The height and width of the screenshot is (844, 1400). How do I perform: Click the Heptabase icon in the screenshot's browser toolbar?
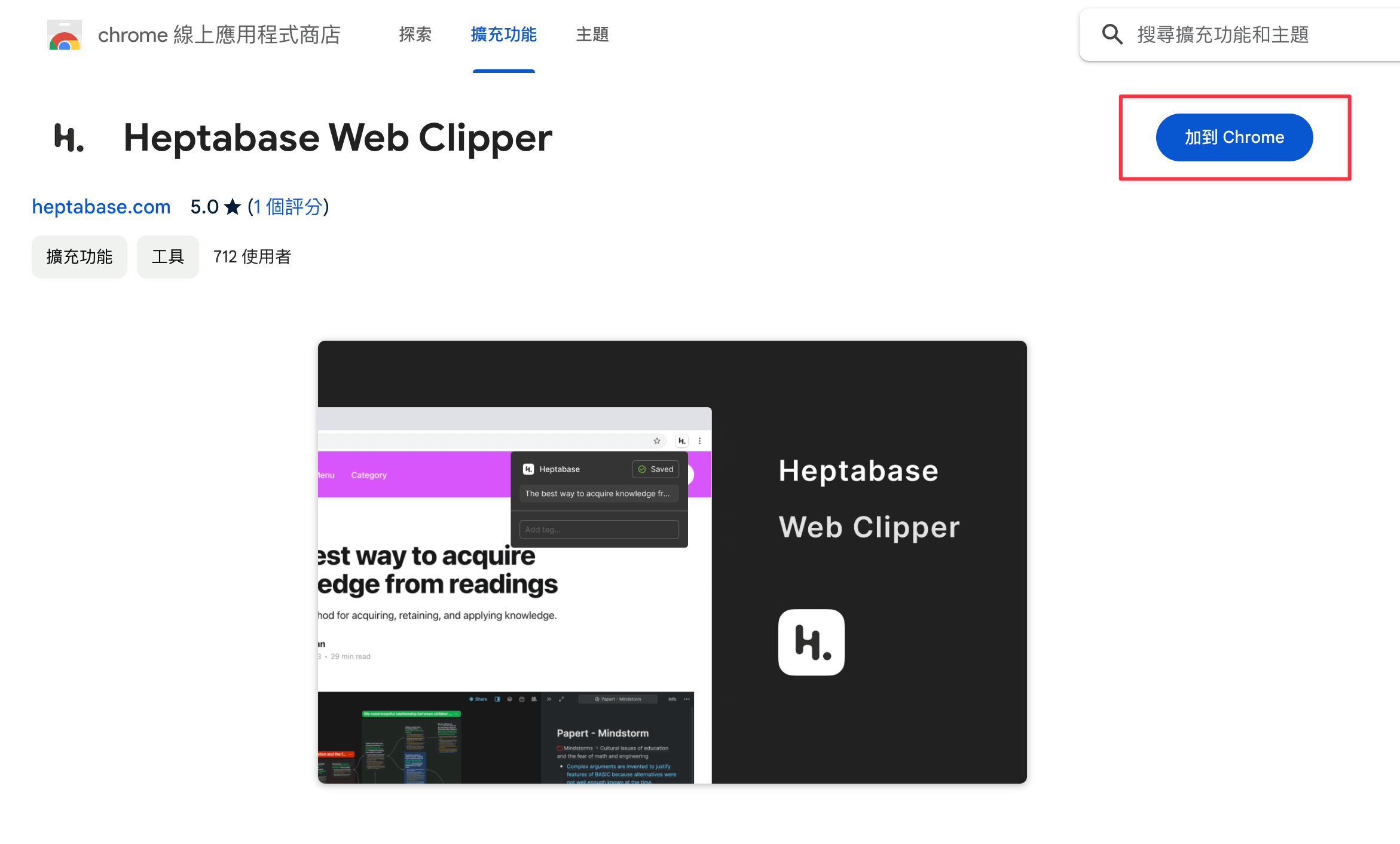(681, 441)
